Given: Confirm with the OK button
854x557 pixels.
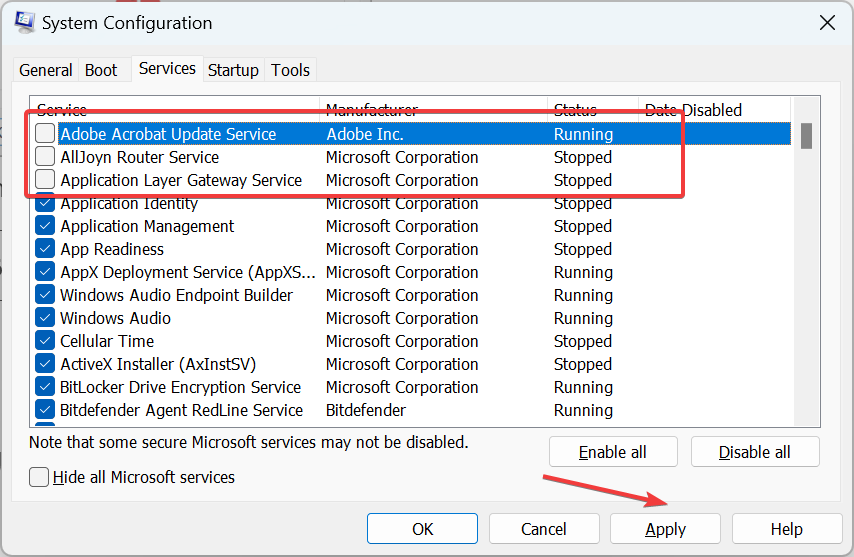Looking at the screenshot, I should click(x=422, y=529).
